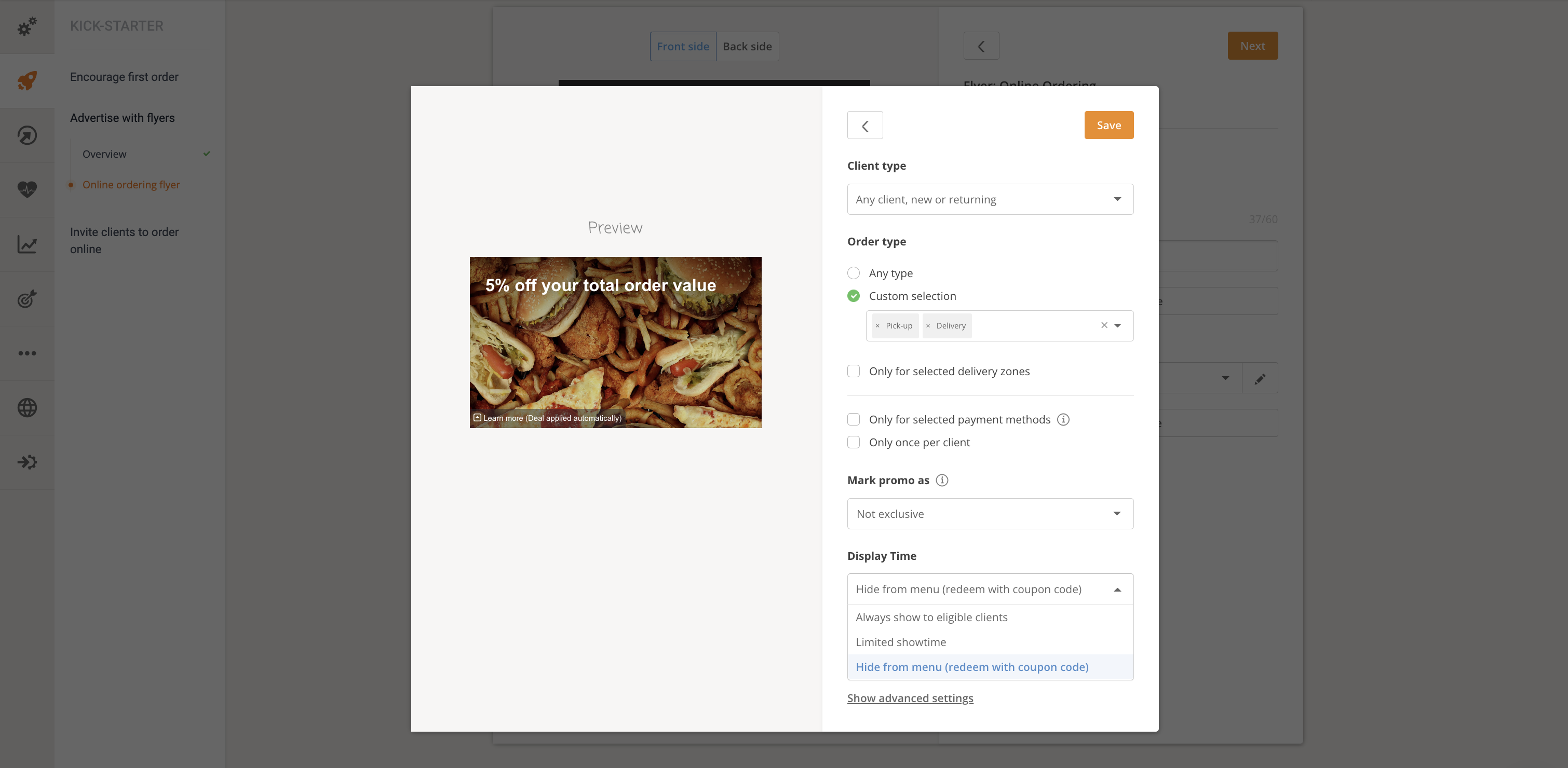Open the line chart reports icon

coord(27,244)
